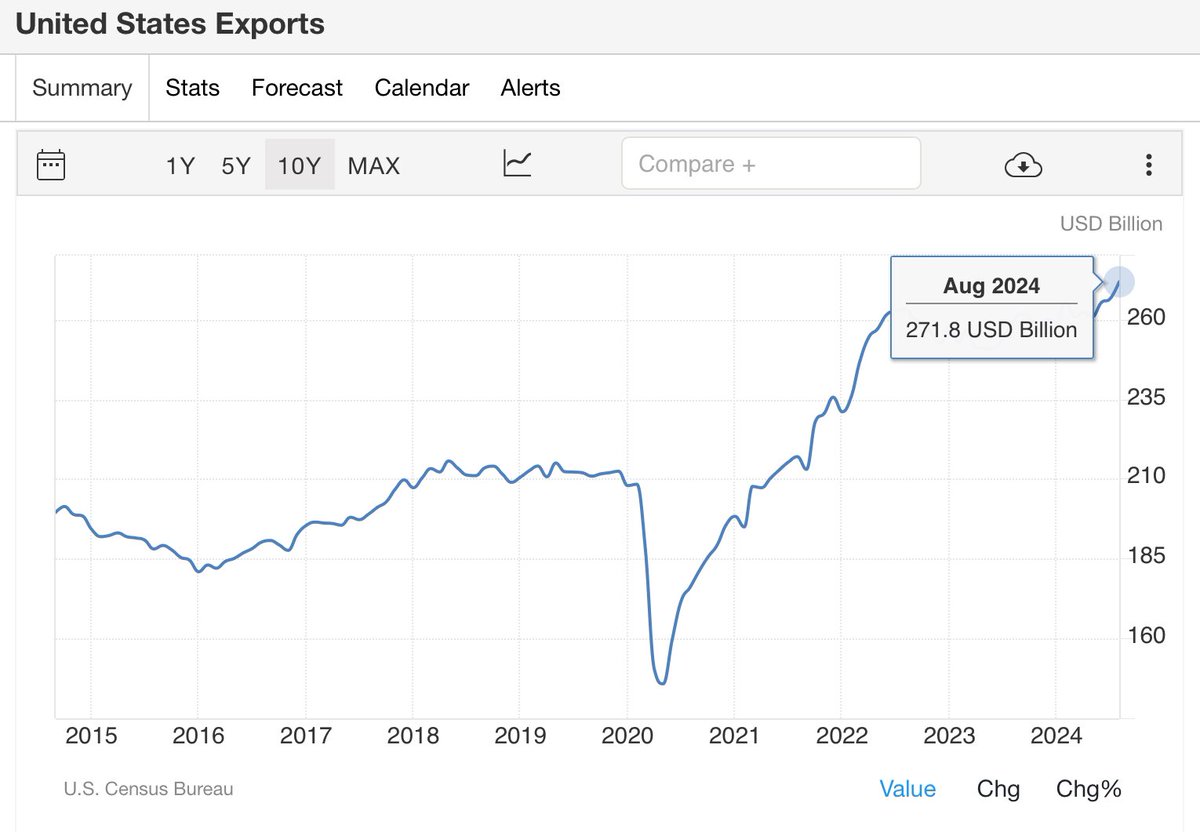Click the 2020 x-axis label

pos(627,736)
